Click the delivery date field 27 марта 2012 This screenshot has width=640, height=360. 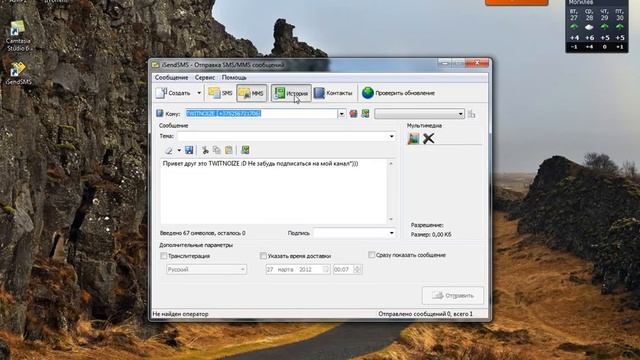coord(298,269)
